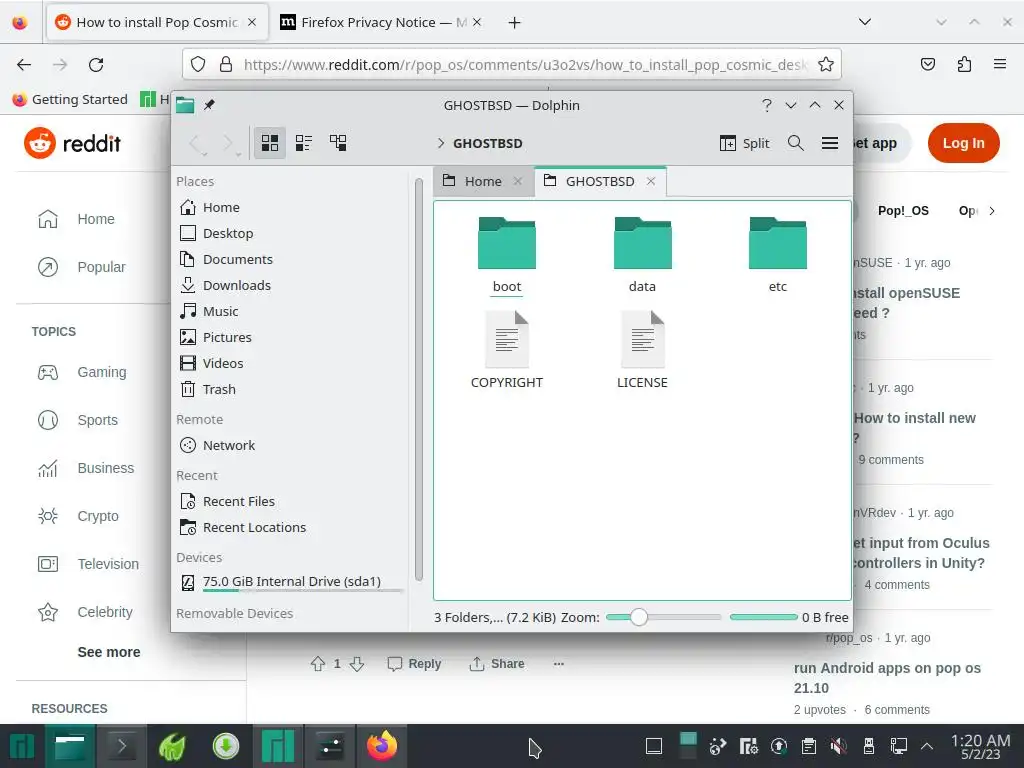Click the free space bar in status bar

point(763,617)
